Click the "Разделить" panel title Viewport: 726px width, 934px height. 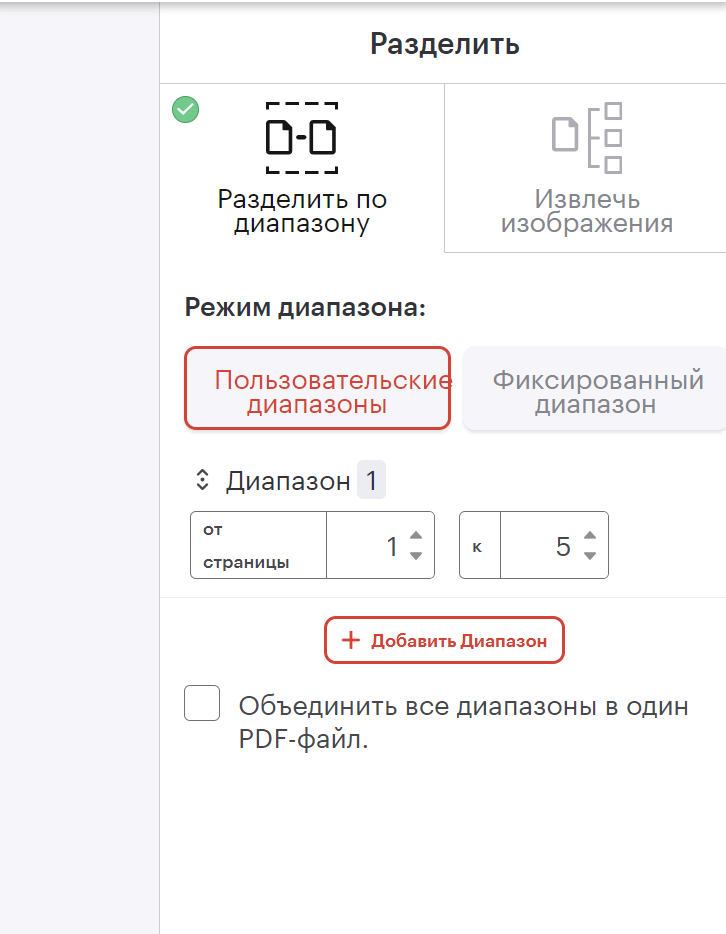tap(445, 44)
